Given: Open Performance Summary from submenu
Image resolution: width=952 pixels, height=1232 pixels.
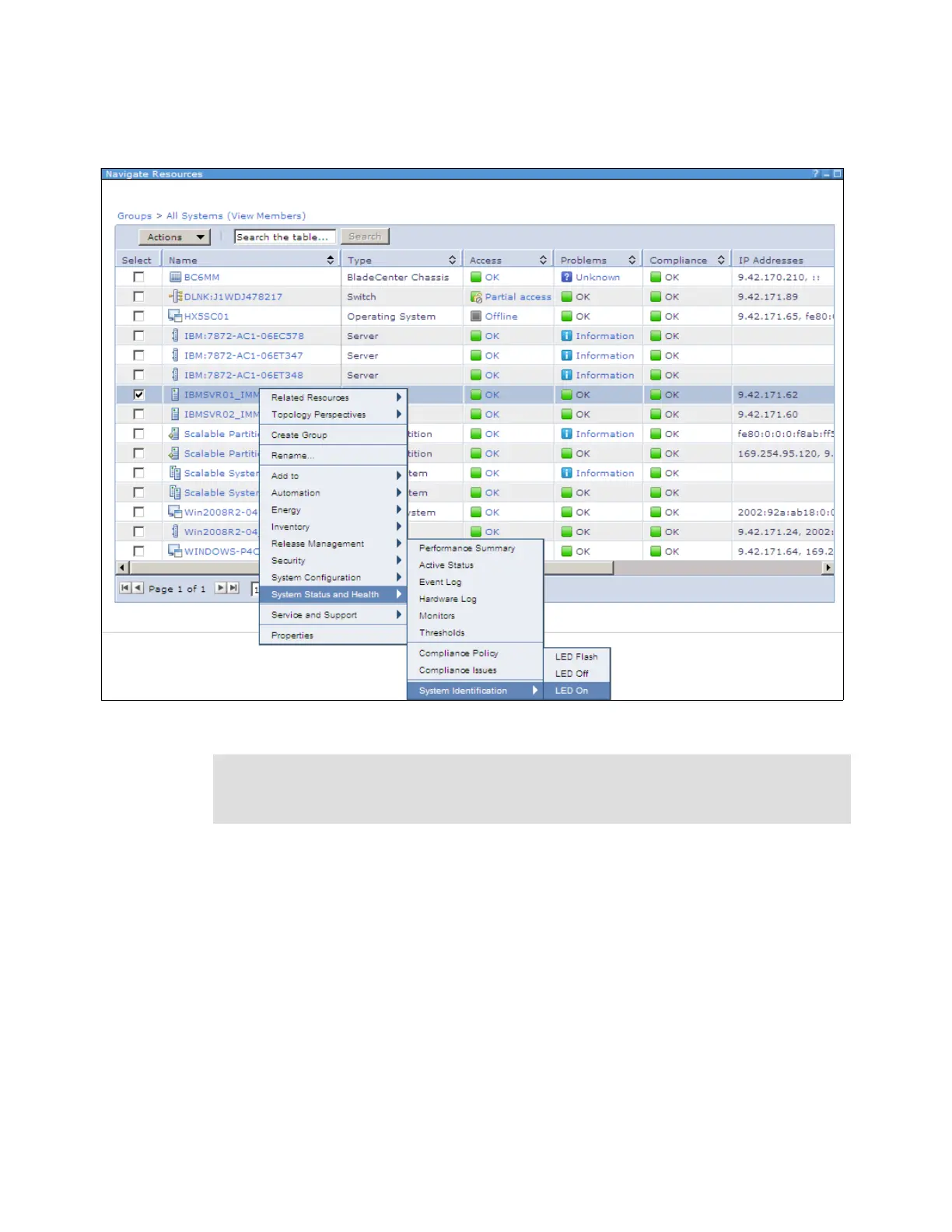Looking at the screenshot, I should pos(475,548).
